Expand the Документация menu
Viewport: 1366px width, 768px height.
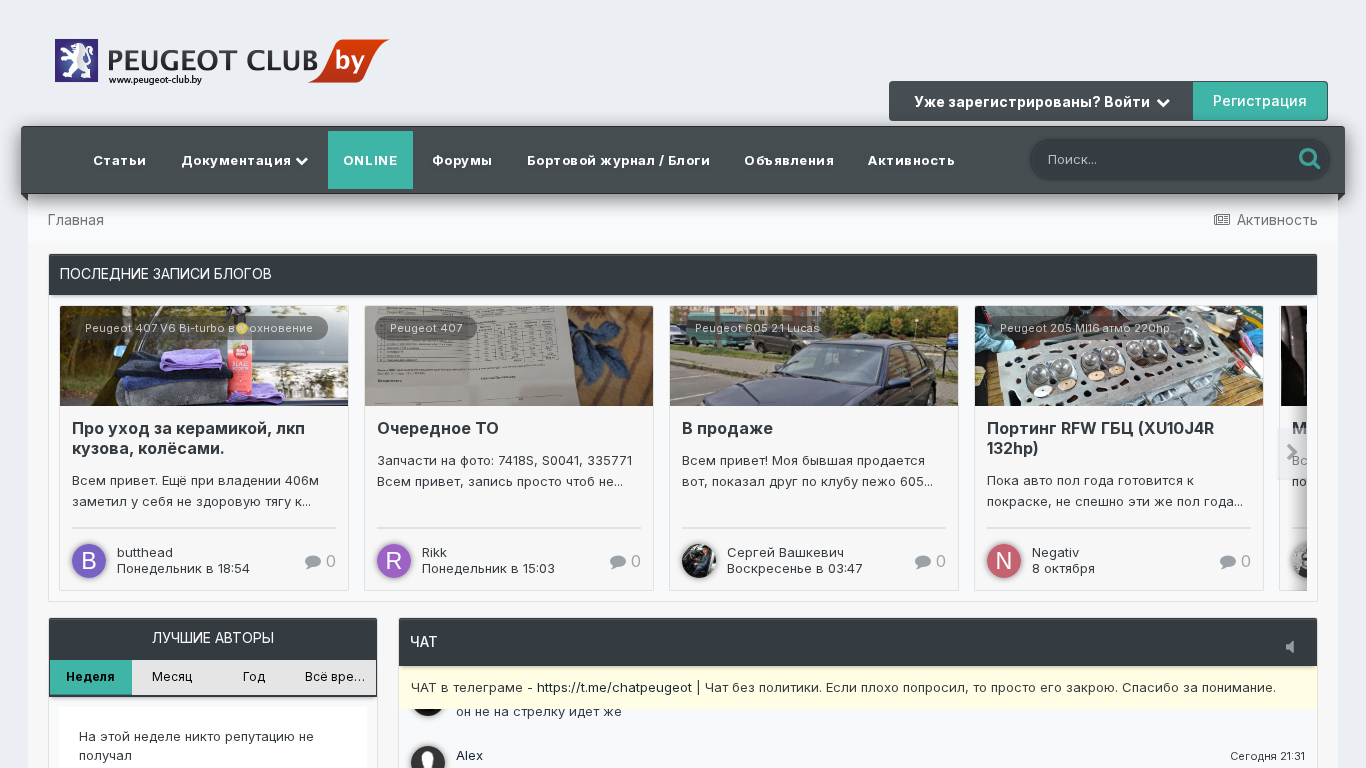(x=244, y=160)
